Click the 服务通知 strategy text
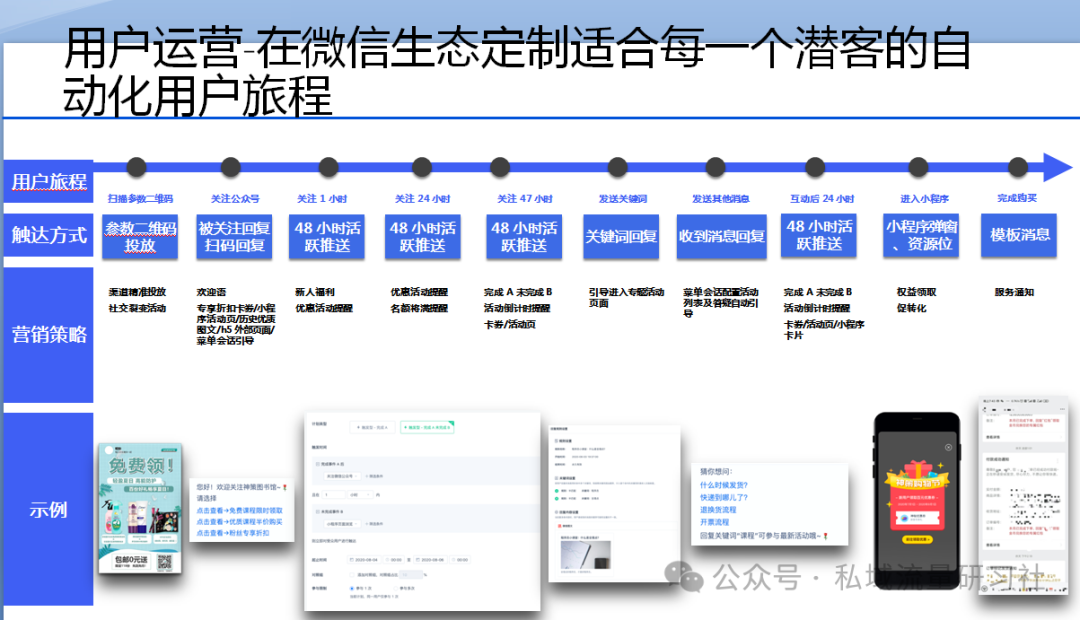Screen dimensions: 1080x620 (x=1014, y=292)
